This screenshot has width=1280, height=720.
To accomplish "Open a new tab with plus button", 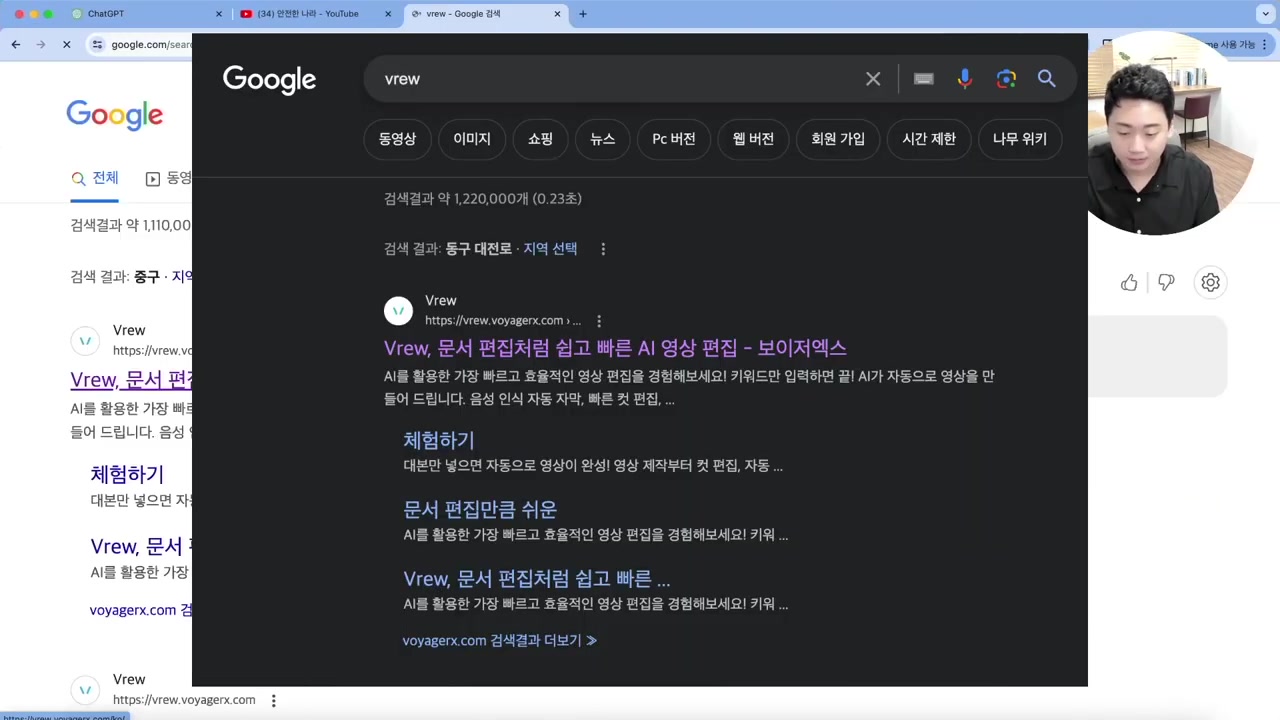I will [583, 14].
